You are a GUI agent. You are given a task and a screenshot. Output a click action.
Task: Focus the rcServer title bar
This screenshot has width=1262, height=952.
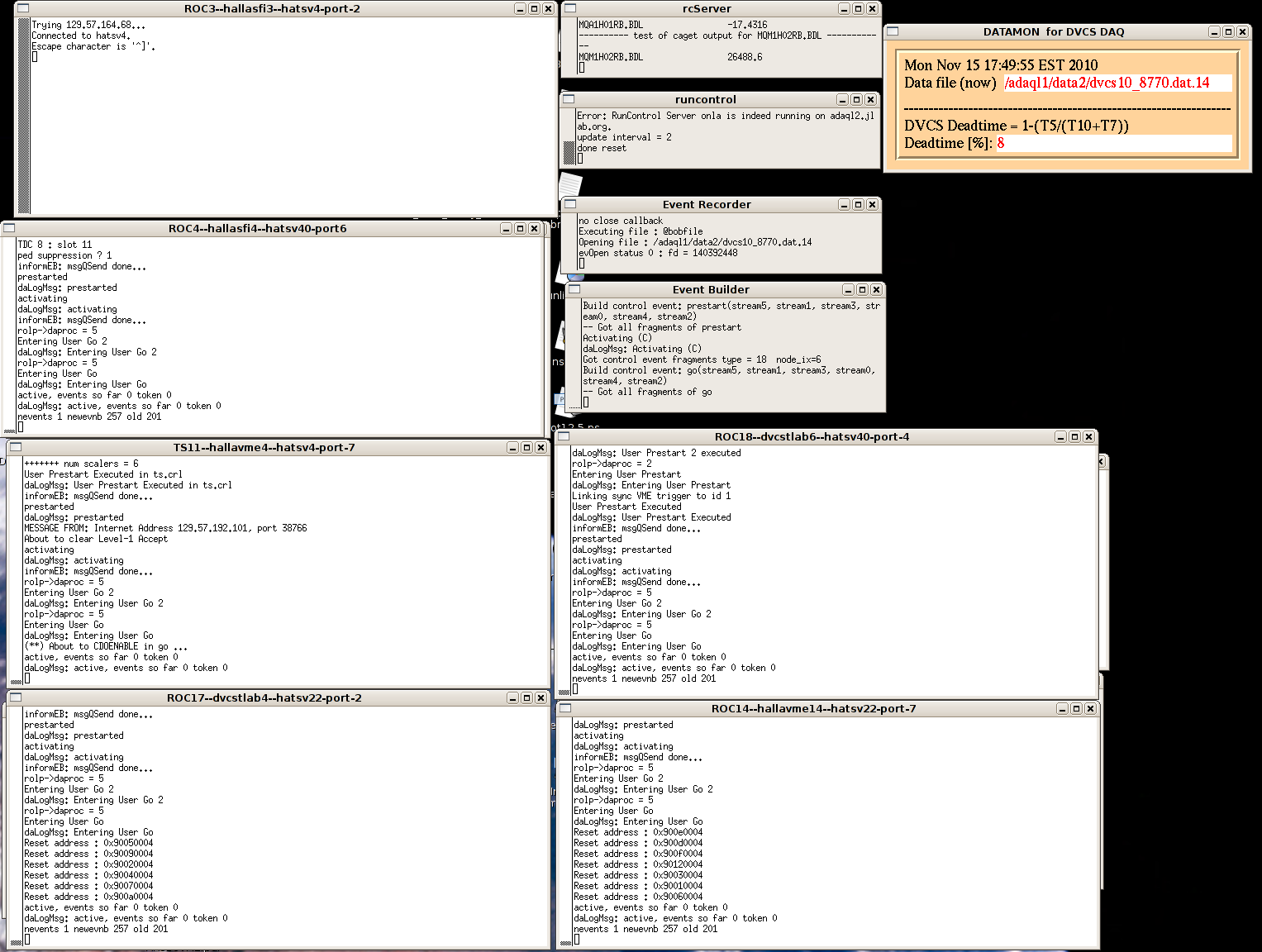707,8
